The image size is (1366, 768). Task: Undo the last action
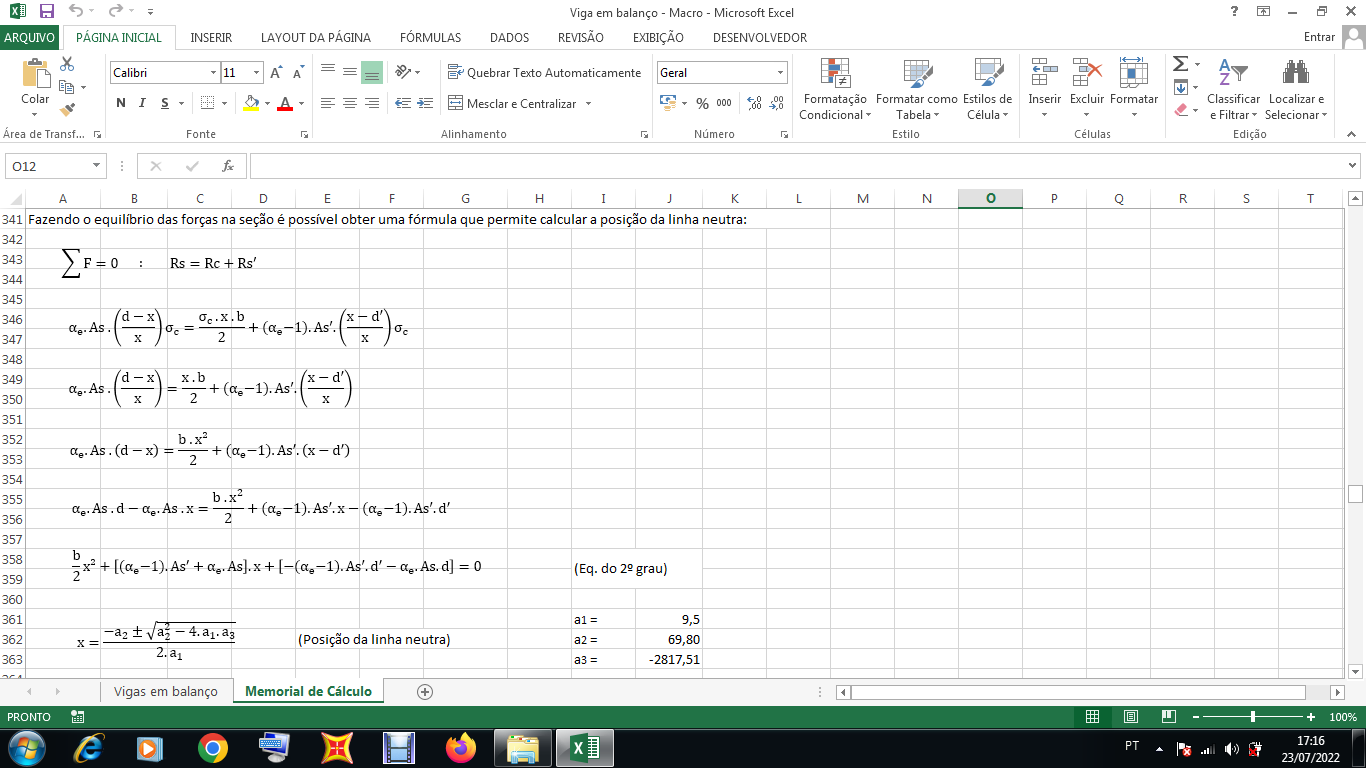point(76,11)
